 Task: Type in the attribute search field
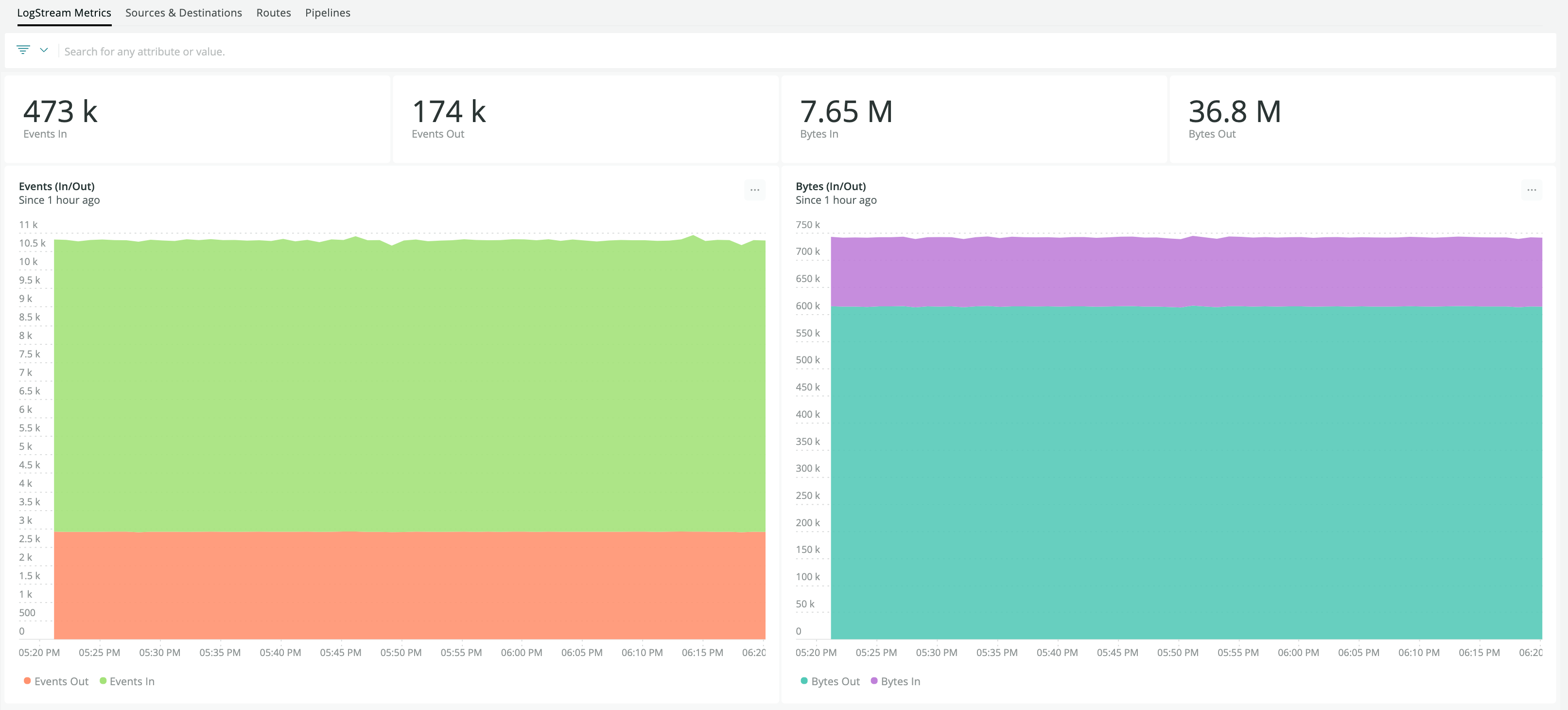(144, 52)
